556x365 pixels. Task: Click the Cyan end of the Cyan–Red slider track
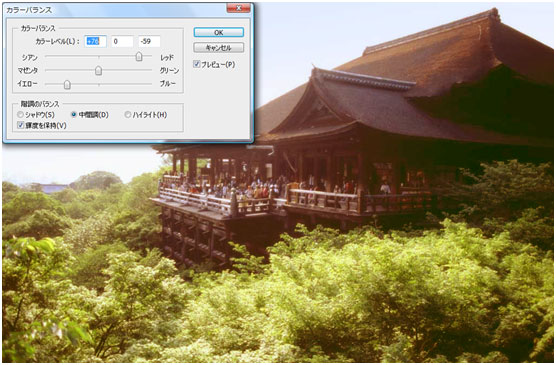click(x=47, y=56)
